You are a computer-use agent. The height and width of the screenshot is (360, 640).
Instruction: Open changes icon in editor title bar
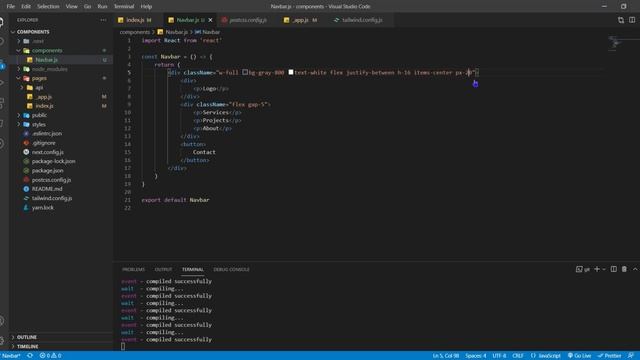tap(621, 20)
